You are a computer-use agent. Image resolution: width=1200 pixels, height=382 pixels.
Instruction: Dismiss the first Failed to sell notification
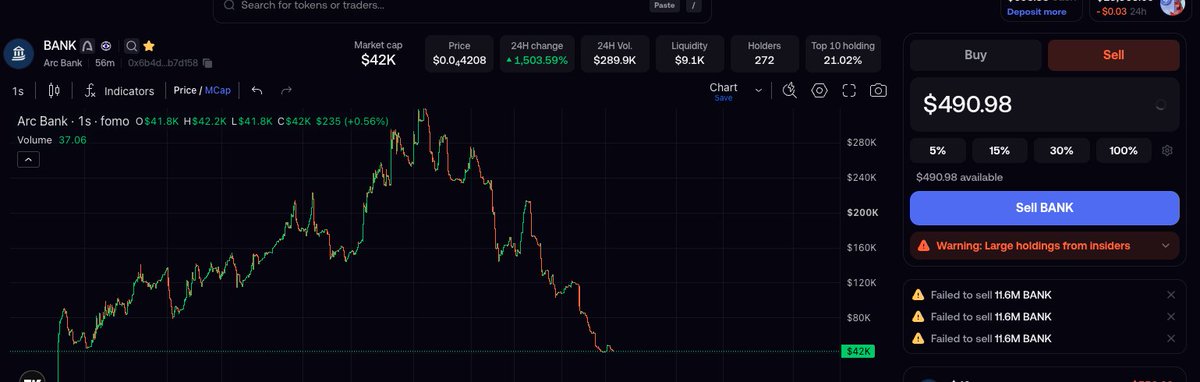[1171, 295]
